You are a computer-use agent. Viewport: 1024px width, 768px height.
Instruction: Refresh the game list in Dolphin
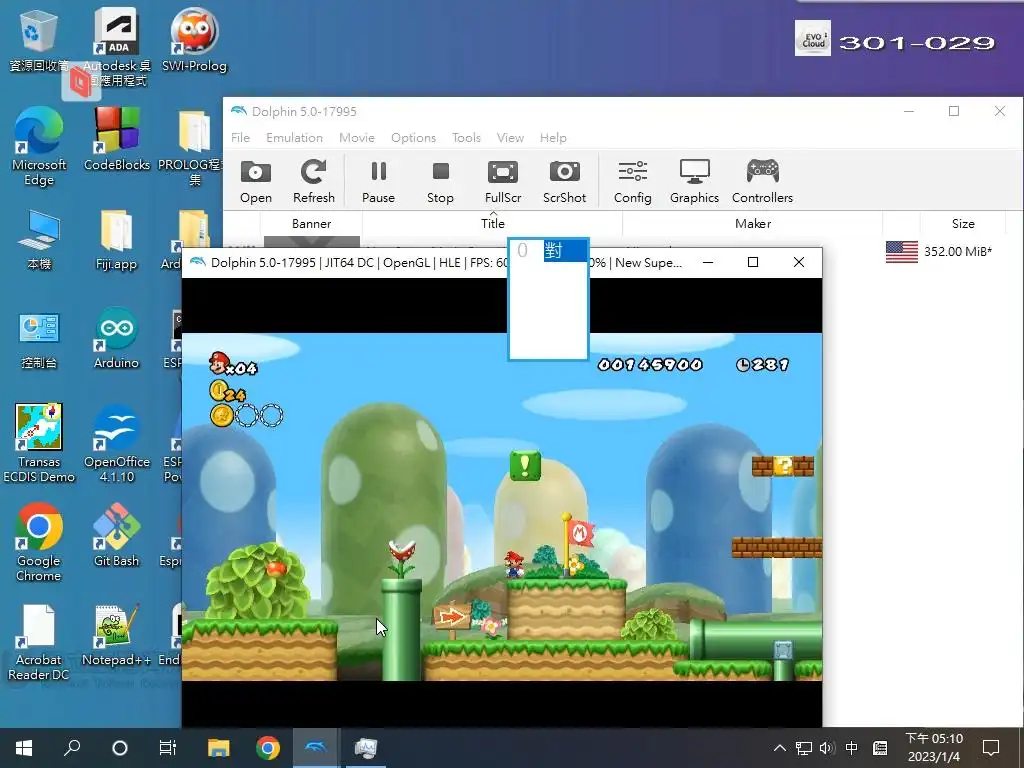coord(313,182)
